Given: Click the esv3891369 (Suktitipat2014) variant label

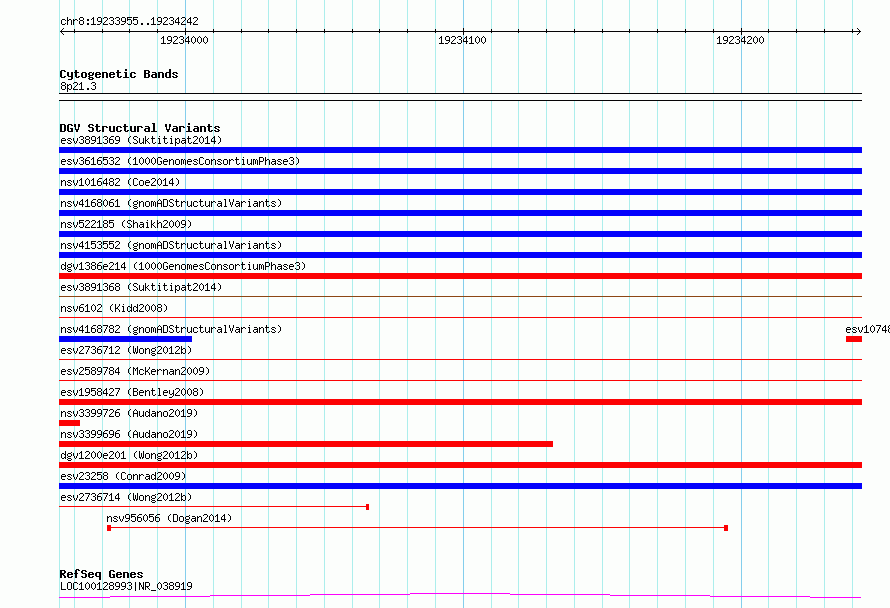Looking at the screenshot, I should (141, 140).
